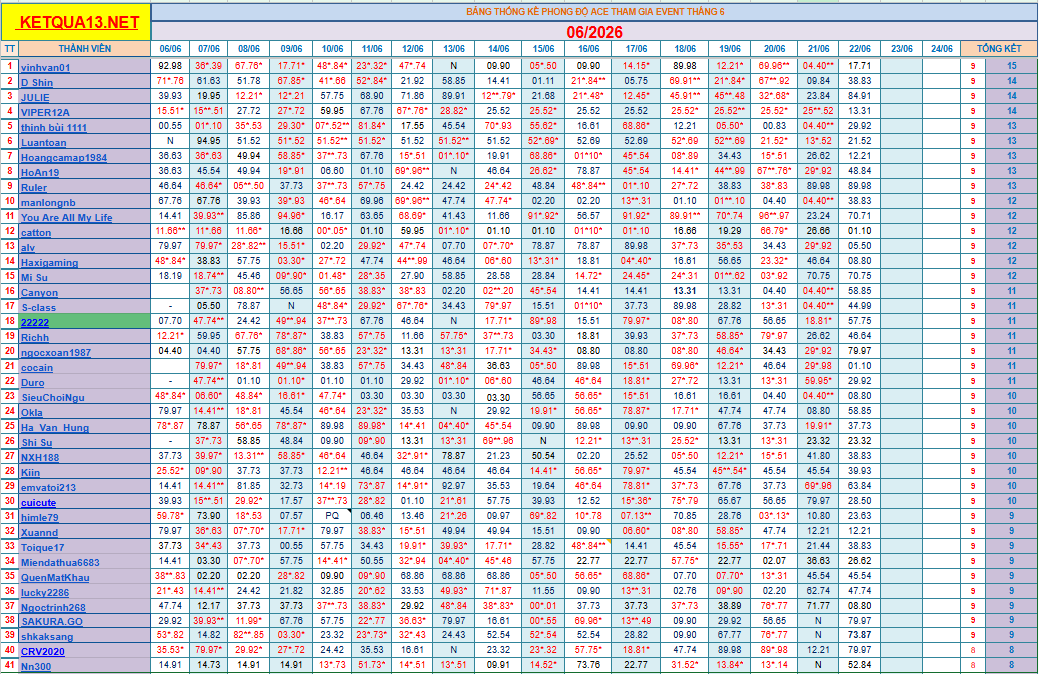Open member link Ha_Van_Hung
Image resolution: width=1039 pixels, height=674 pixels.
pos(54,427)
